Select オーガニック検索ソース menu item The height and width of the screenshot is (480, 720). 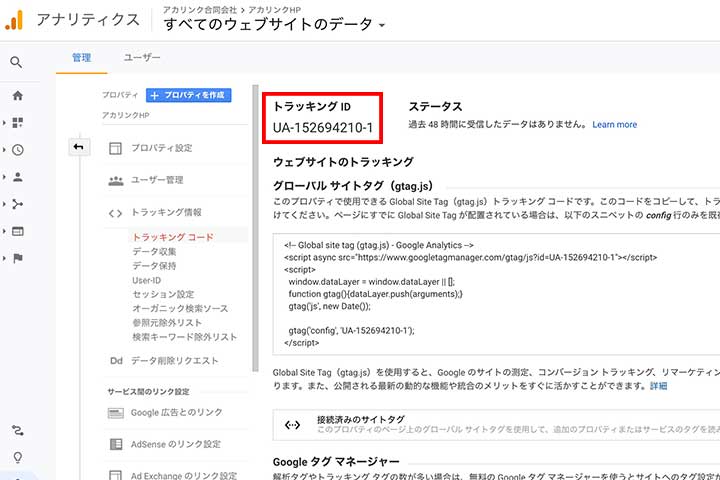tap(180, 309)
